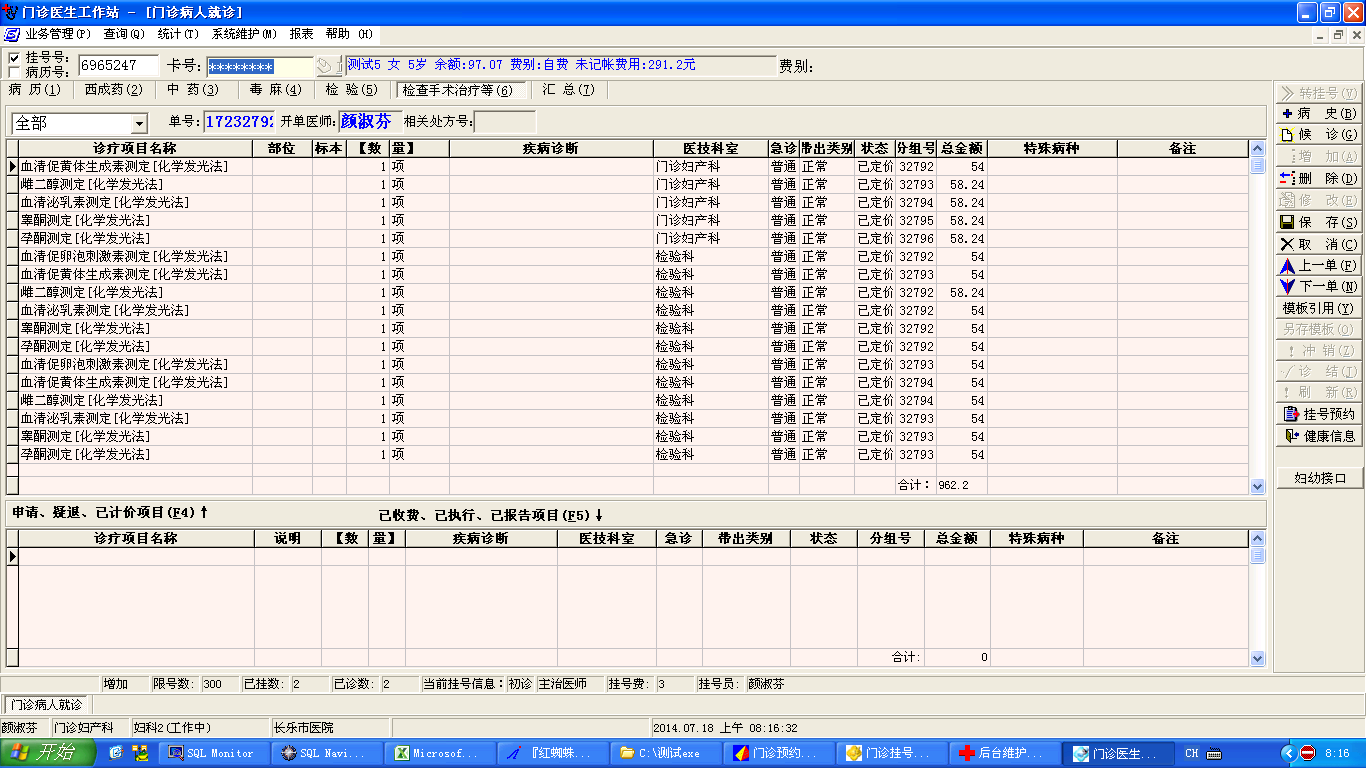Screen dimensions: 1366x768
Task: Open 健康信息 health information
Action: (1319, 436)
